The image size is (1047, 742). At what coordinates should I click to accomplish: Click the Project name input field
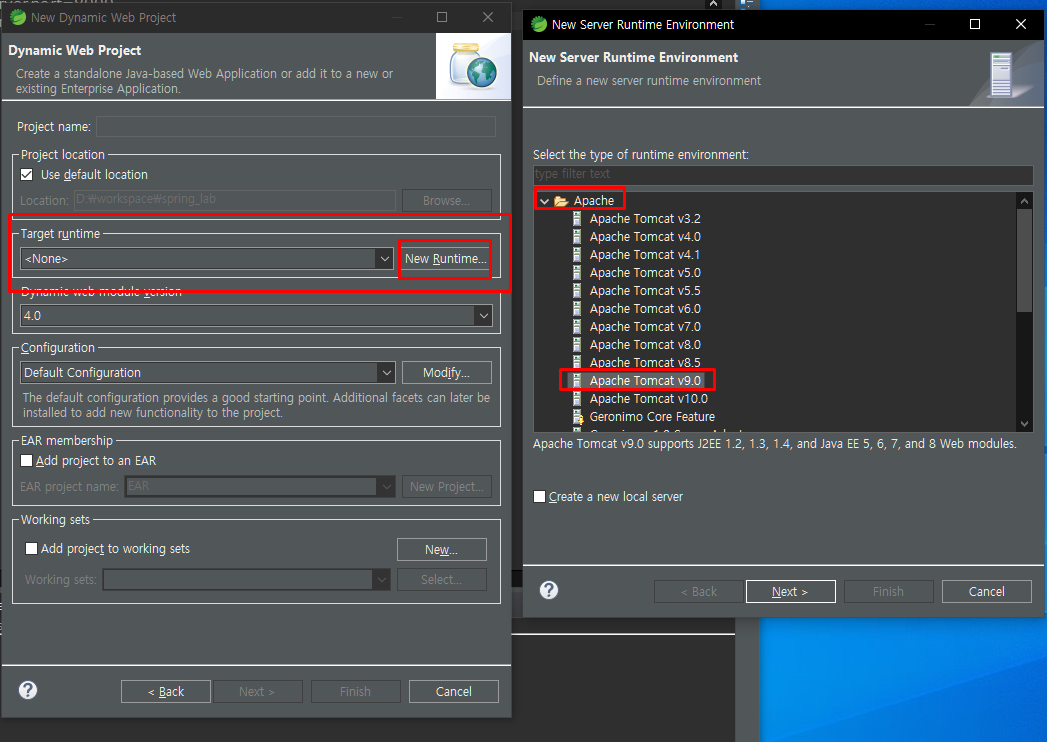(296, 126)
